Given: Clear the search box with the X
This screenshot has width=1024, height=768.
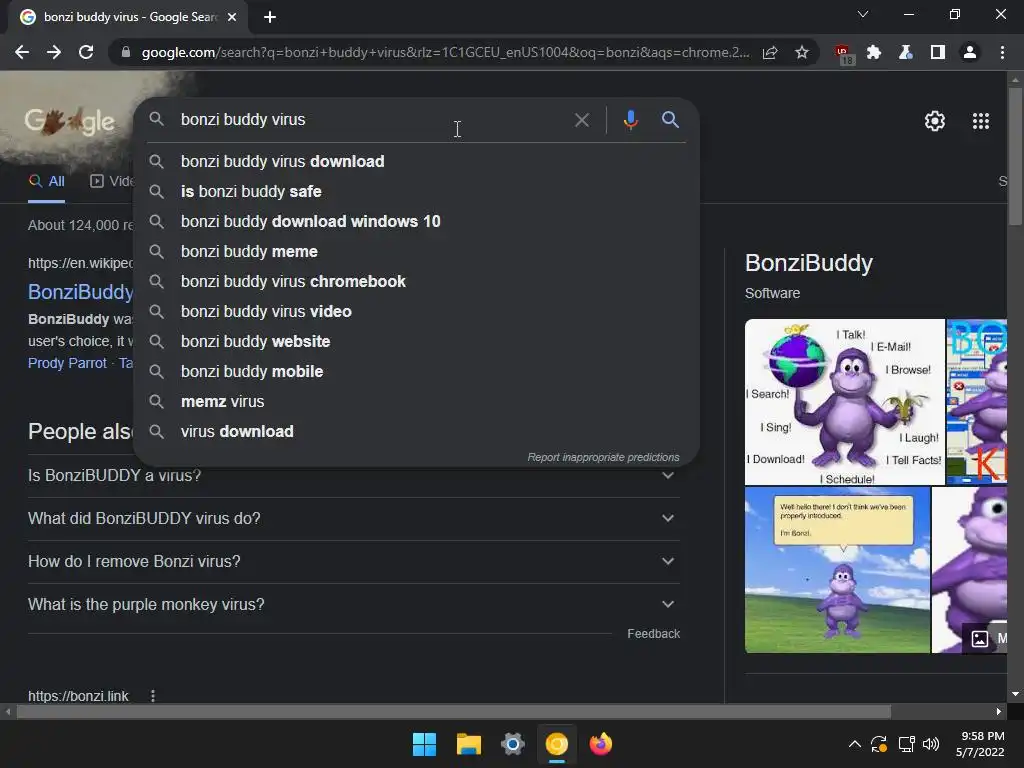Looking at the screenshot, I should coord(581,120).
